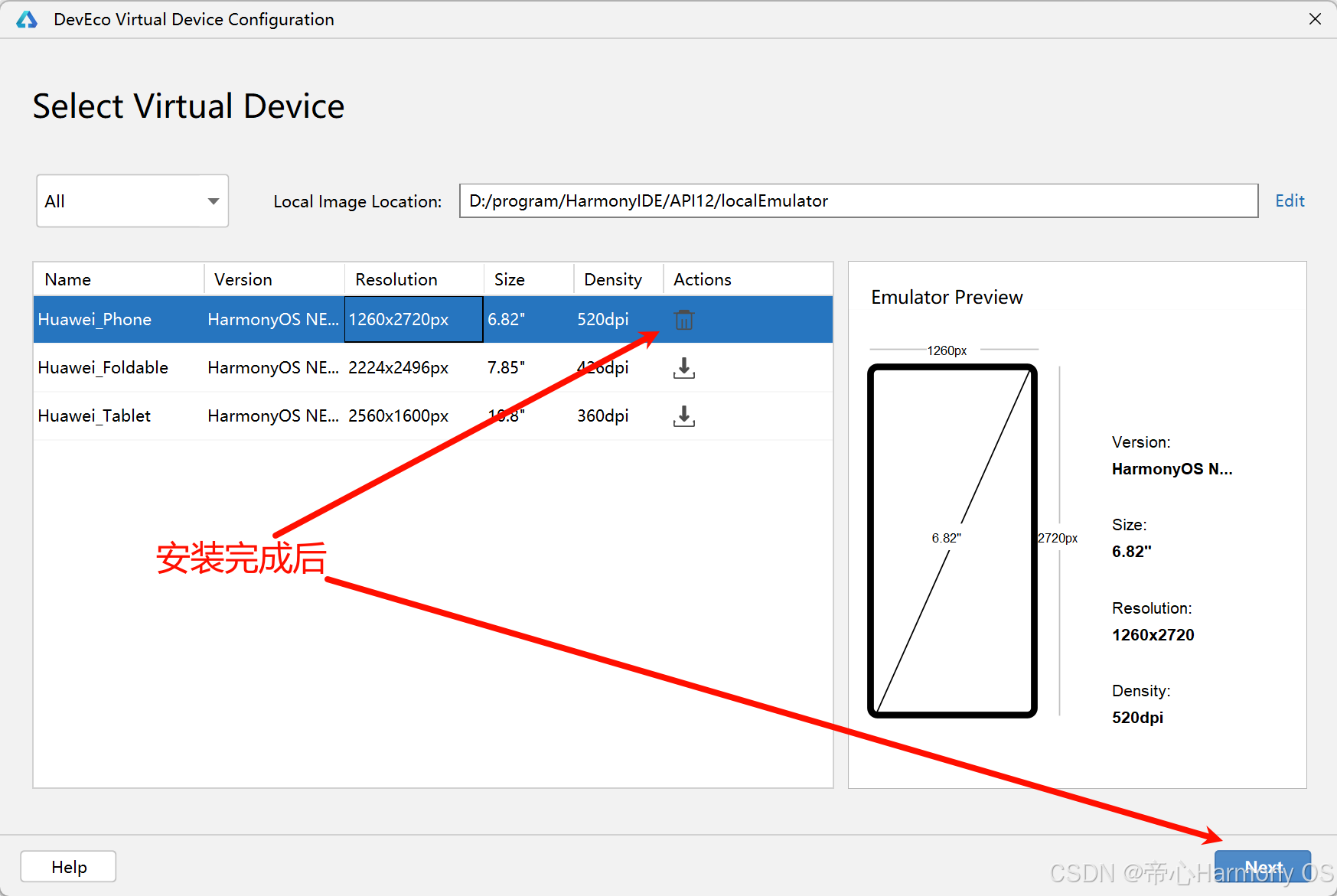Sort by the Name column header
This screenshot has width=1337, height=896.
pos(119,280)
